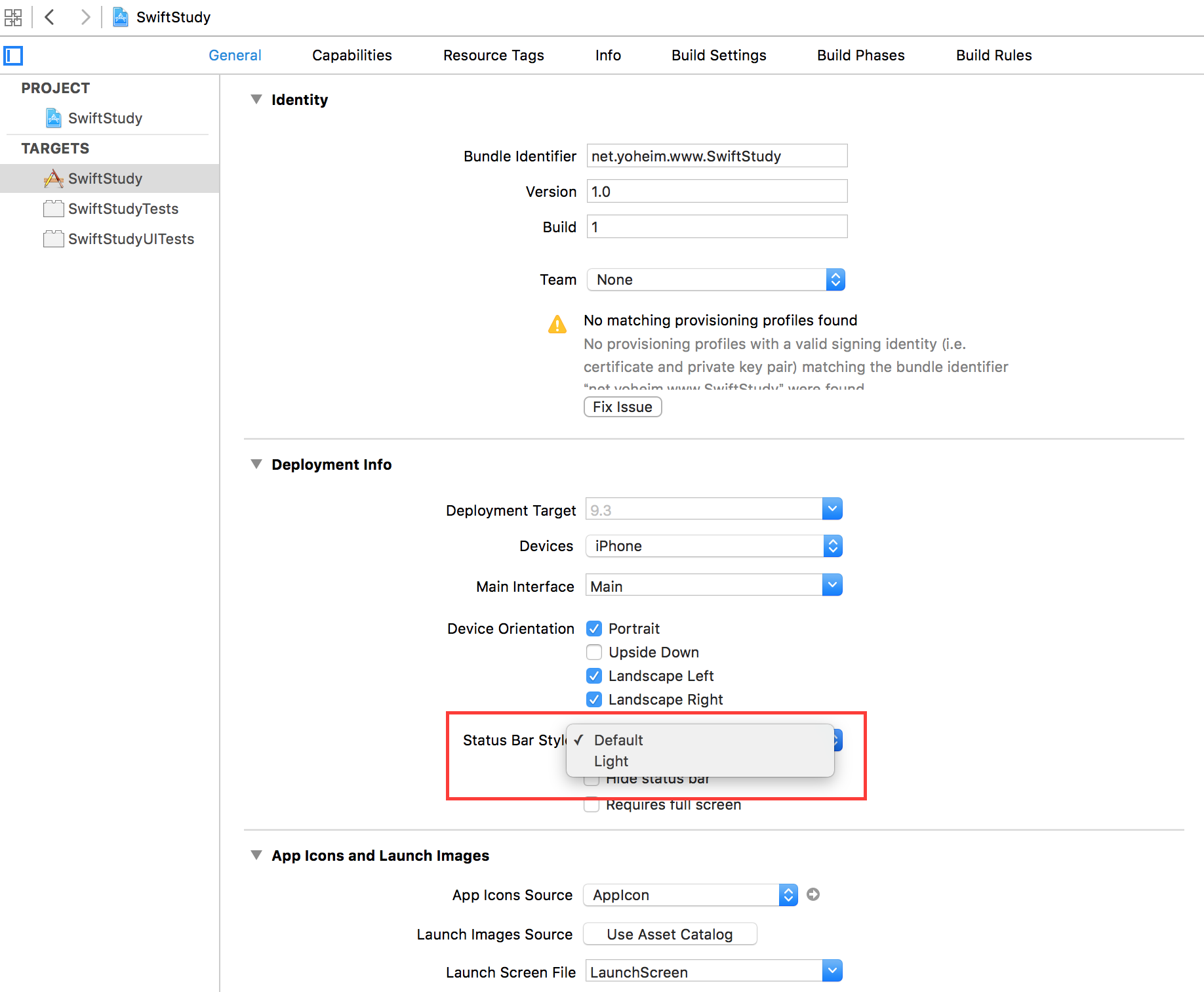Open the Build Settings tab
The image size is (1204, 992).
(719, 55)
